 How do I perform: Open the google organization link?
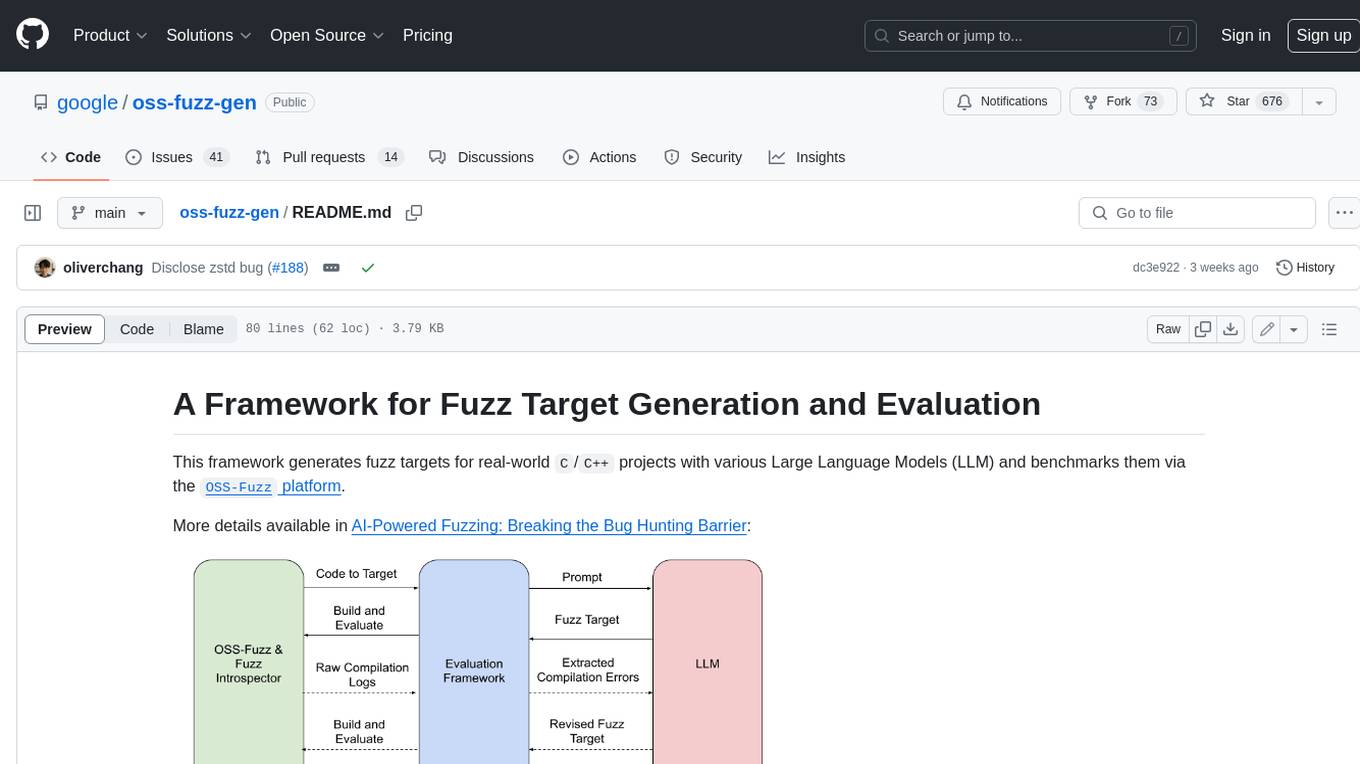(87, 102)
